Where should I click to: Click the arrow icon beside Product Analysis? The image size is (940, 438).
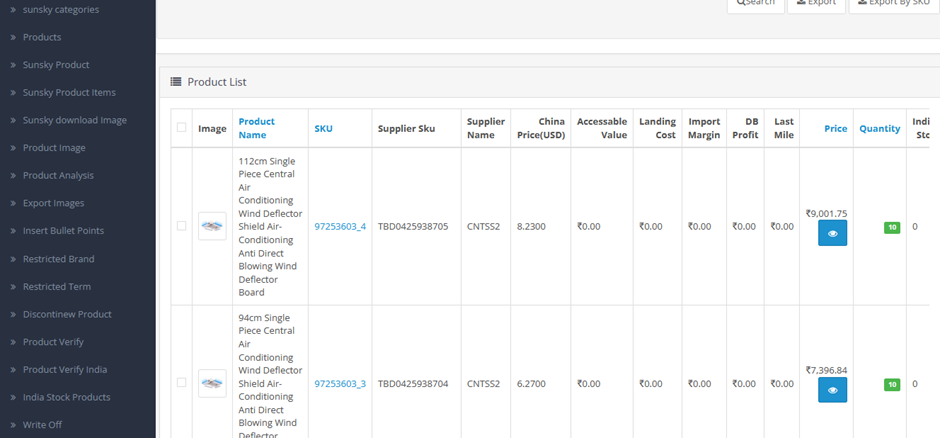(12, 176)
